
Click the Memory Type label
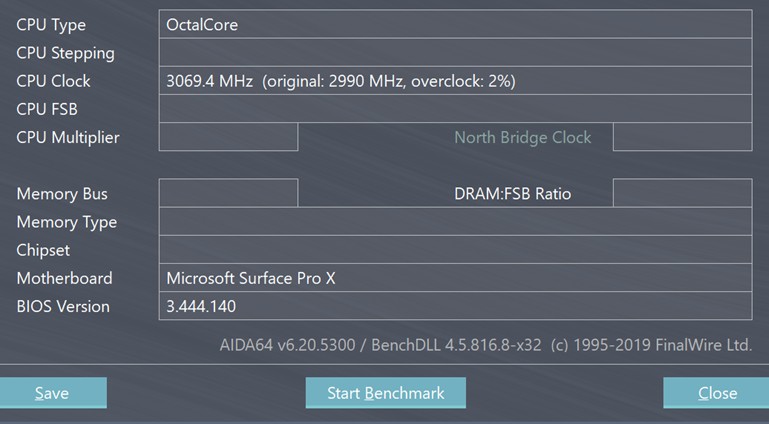[67, 222]
